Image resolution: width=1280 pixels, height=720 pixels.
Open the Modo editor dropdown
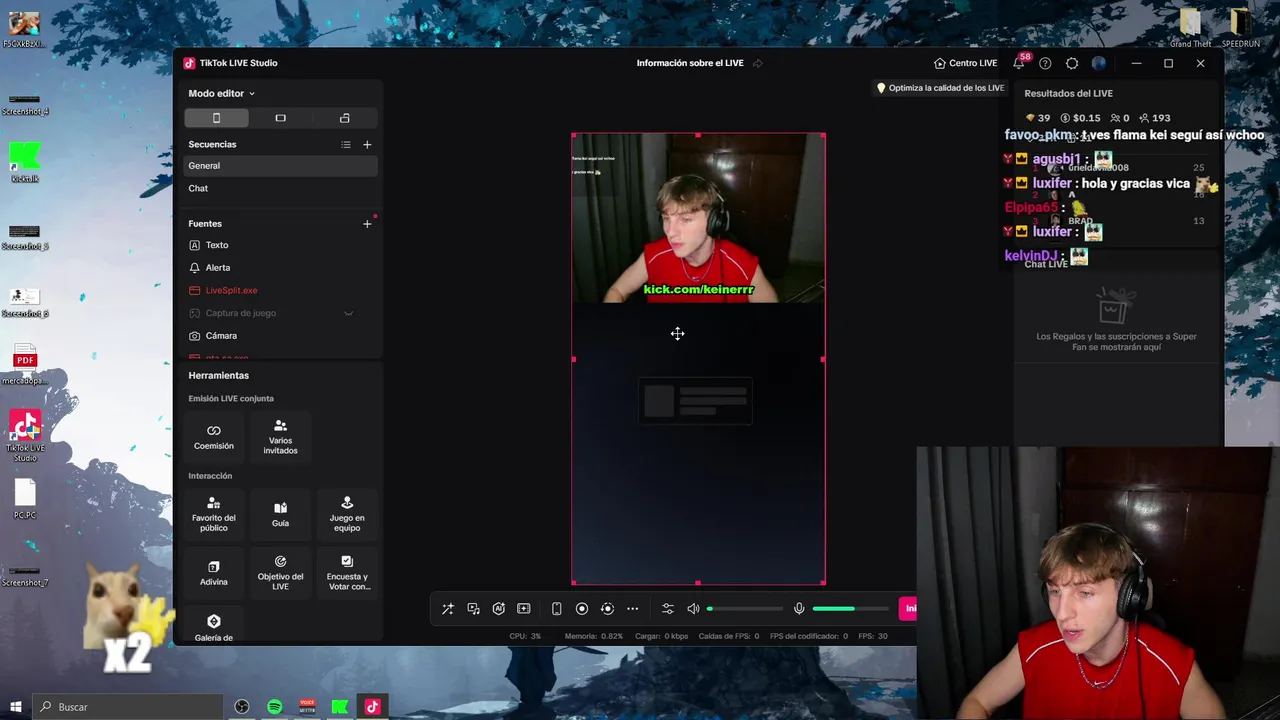[221, 93]
